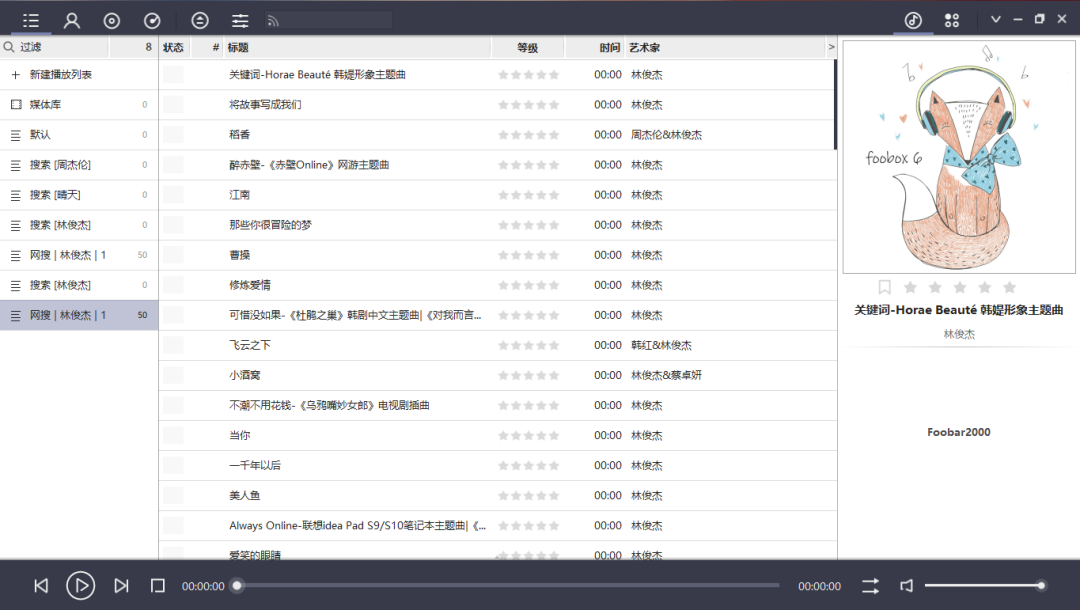This screenshot has width=1080, height=610.
Task: Open the apps grid icon near the window controls
Action: (951, 19)
